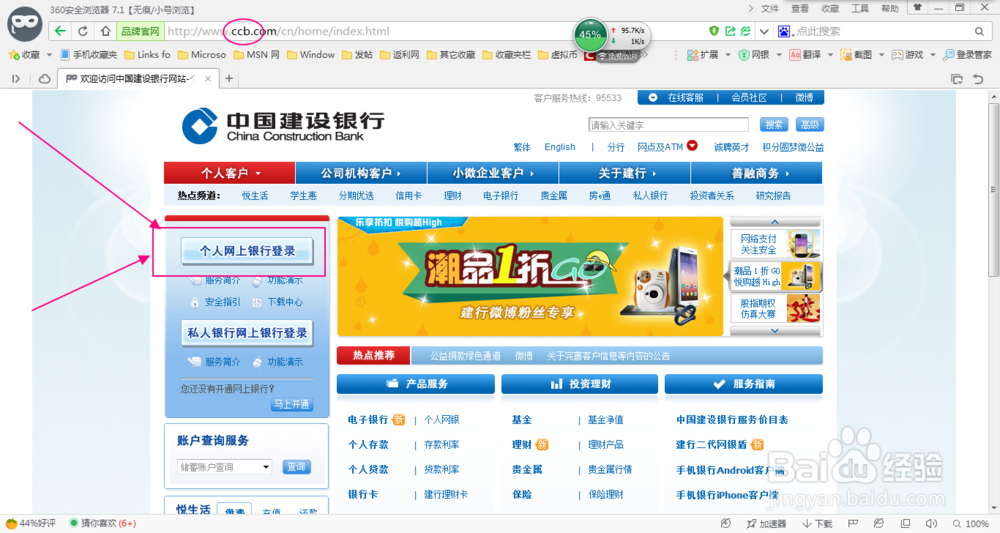Open 猜你喜欢 recommendations in status bar
1000x533 pixels.
point(102,523)
